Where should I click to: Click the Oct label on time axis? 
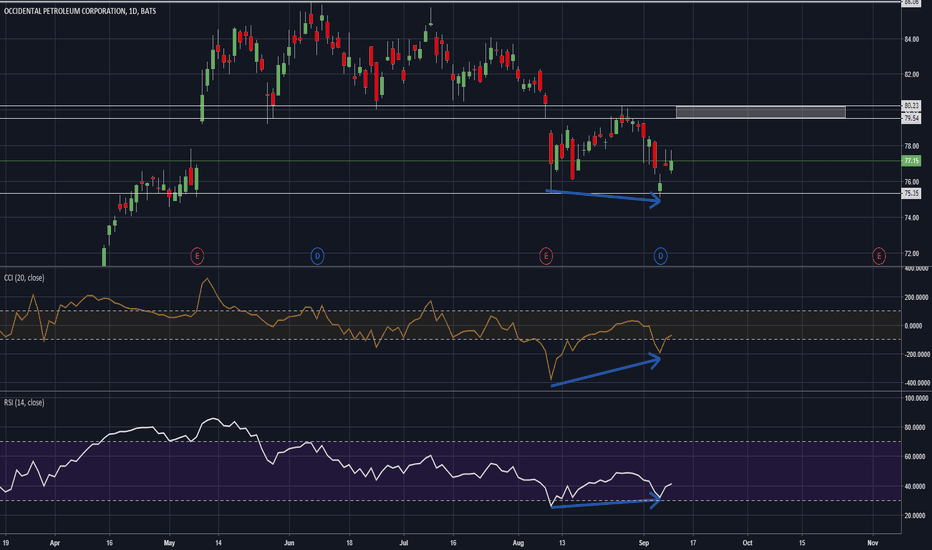coord(748,543)
